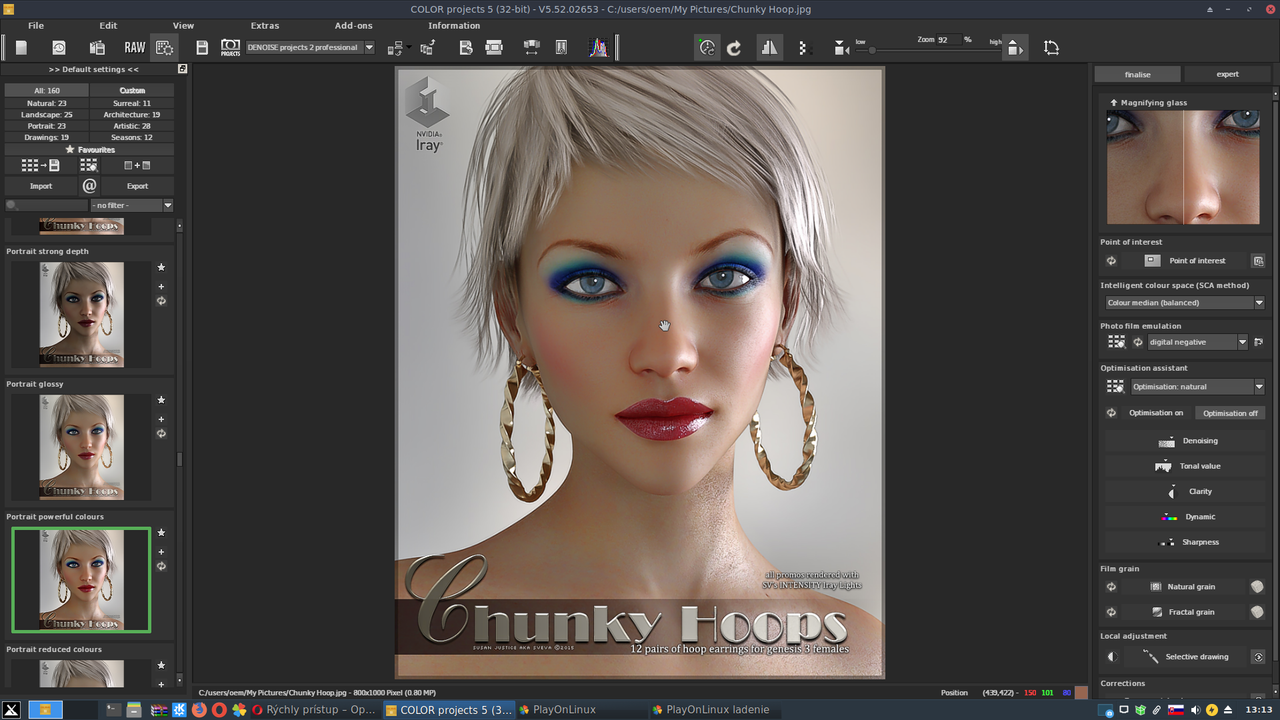Click the real-time calculation clock icon
Screen dimensions: 1280x720
click(707, 47)
